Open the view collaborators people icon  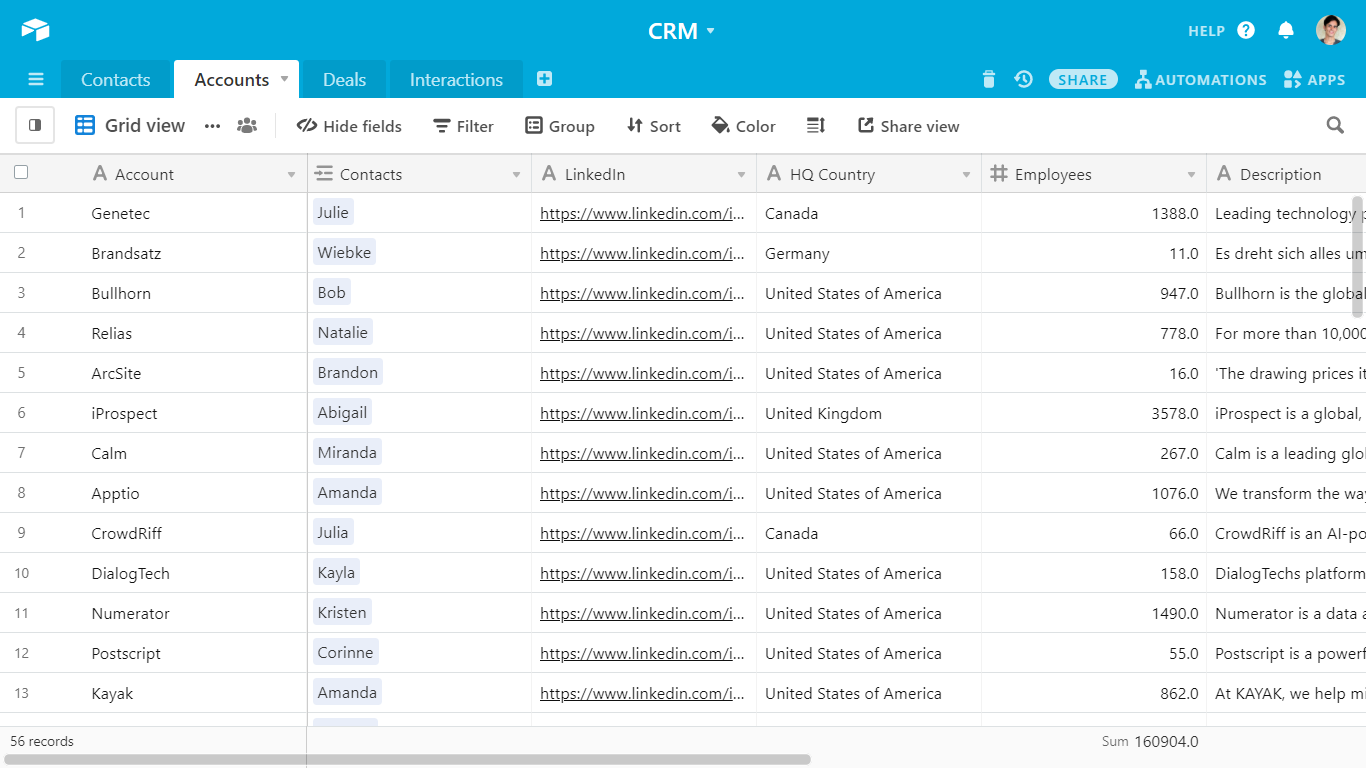(246, 125)
